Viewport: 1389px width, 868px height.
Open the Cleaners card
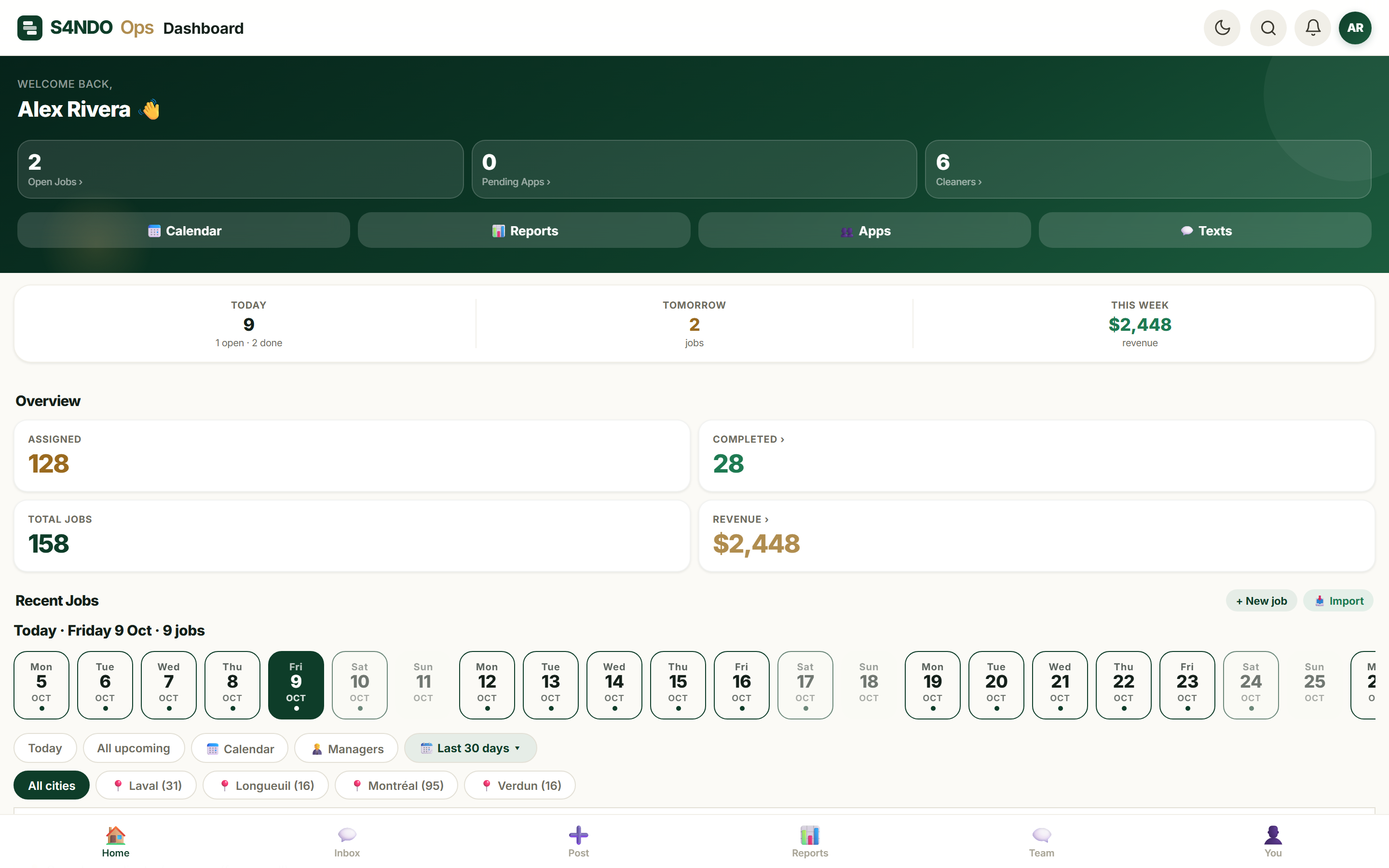click(1148, 169)
